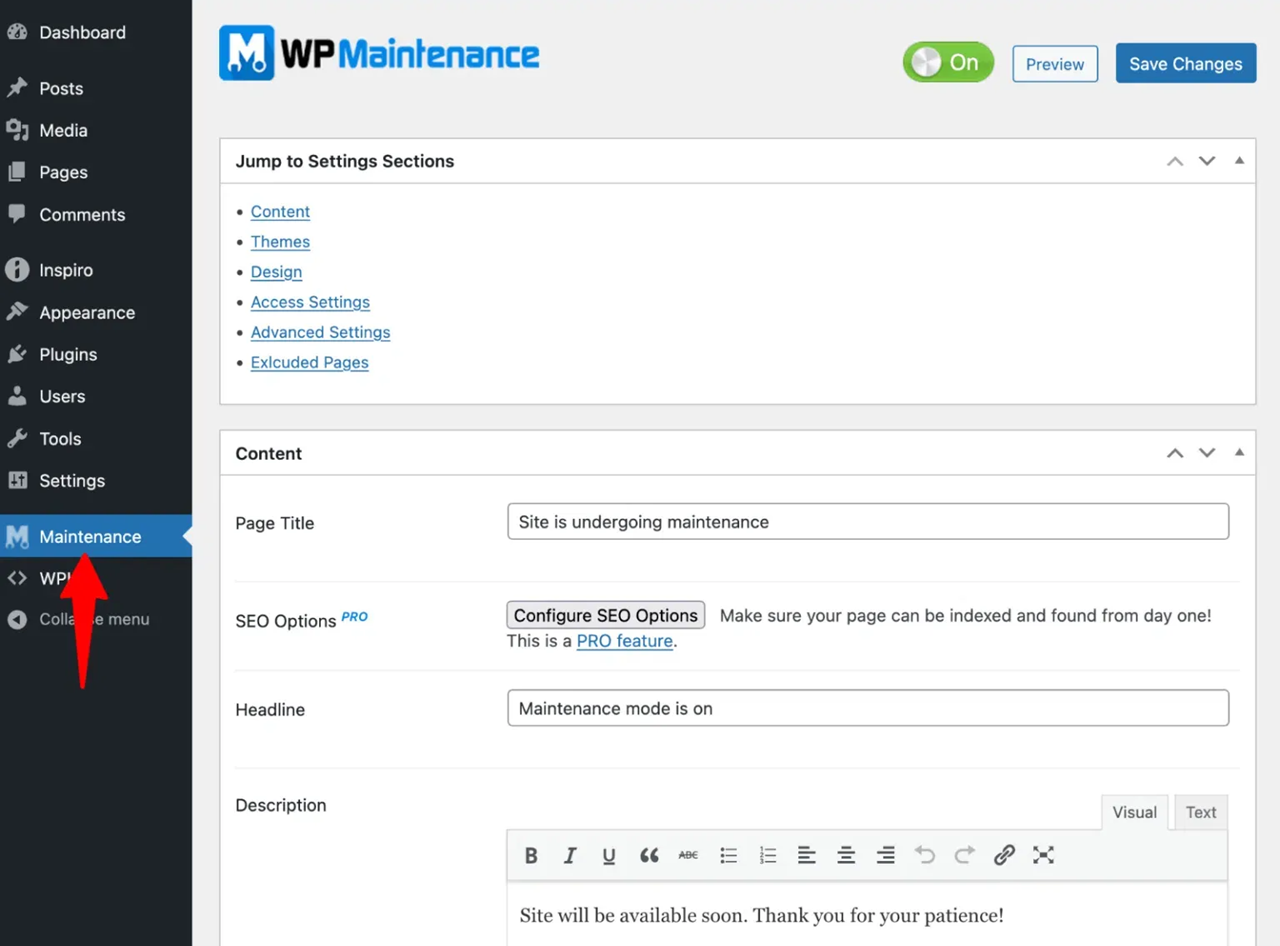
Task: Click the Save Changes button
Action: (1185, 63)
